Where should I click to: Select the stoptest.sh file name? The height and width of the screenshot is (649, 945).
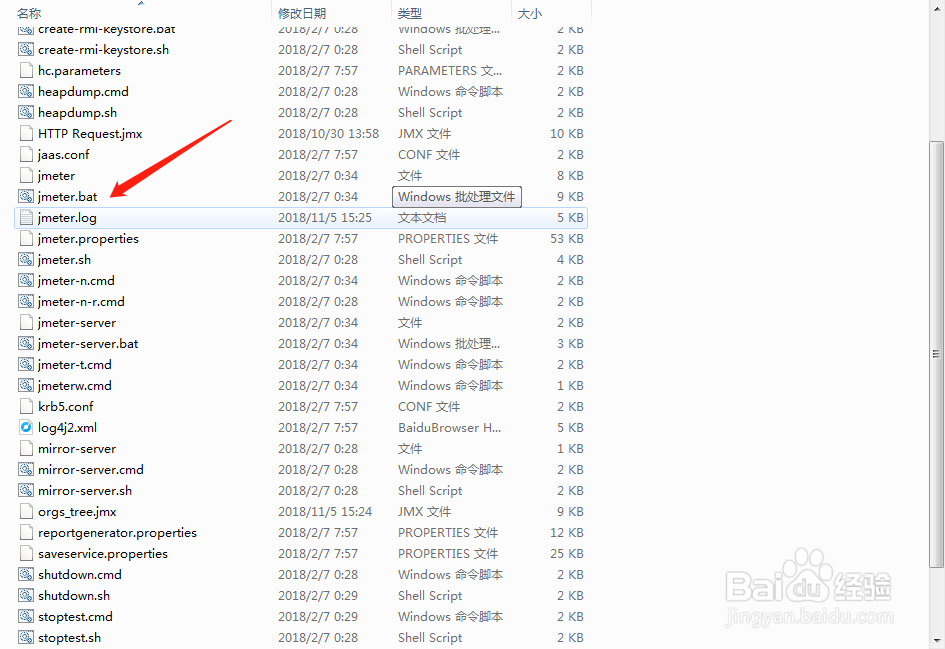click(x=69, y=638)
